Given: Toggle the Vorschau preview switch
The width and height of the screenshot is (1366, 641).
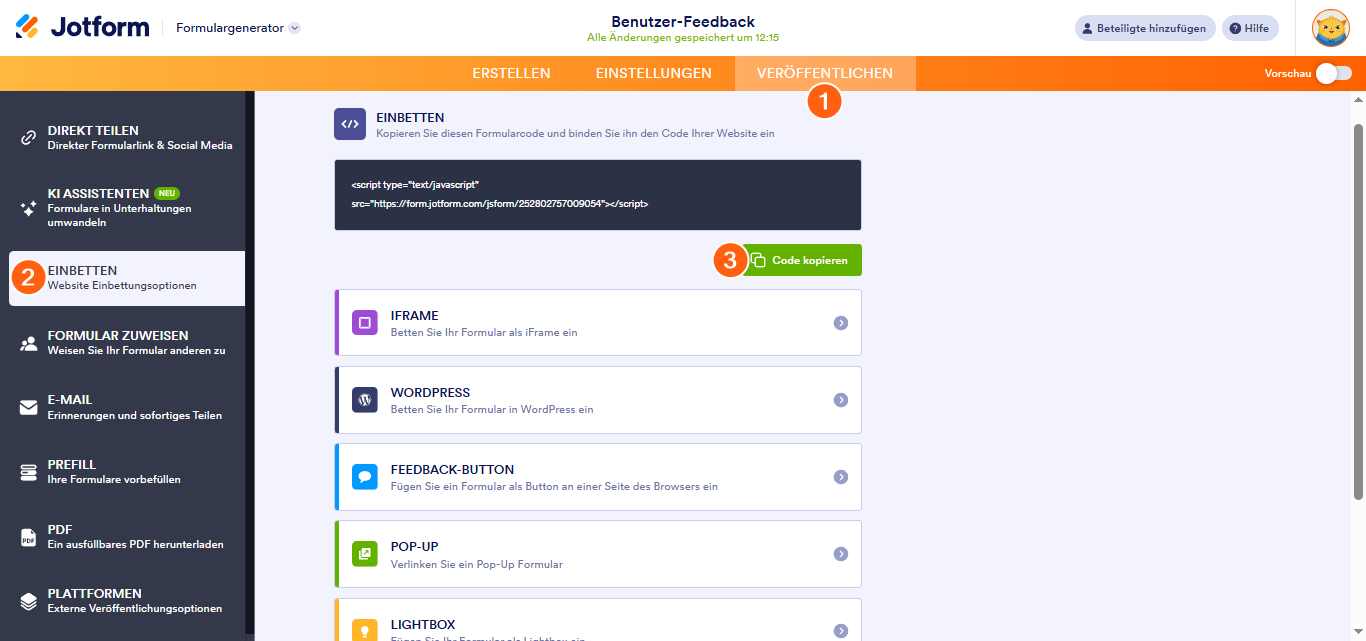Looking at the screenshot, I should (1333, 73).
